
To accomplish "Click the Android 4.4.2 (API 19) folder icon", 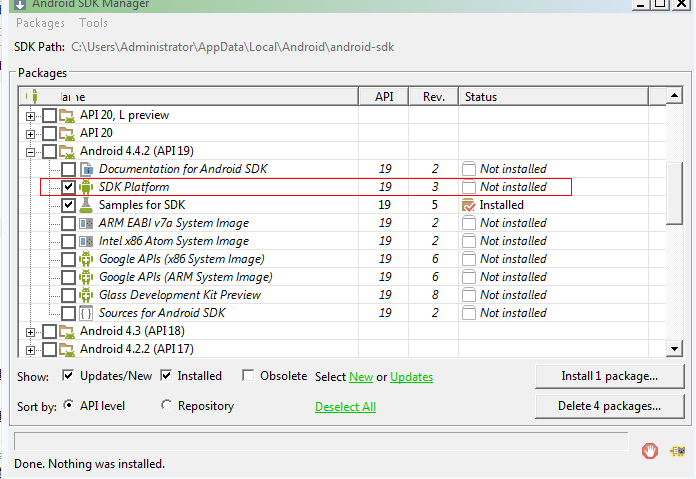I will tap(67, 152).
